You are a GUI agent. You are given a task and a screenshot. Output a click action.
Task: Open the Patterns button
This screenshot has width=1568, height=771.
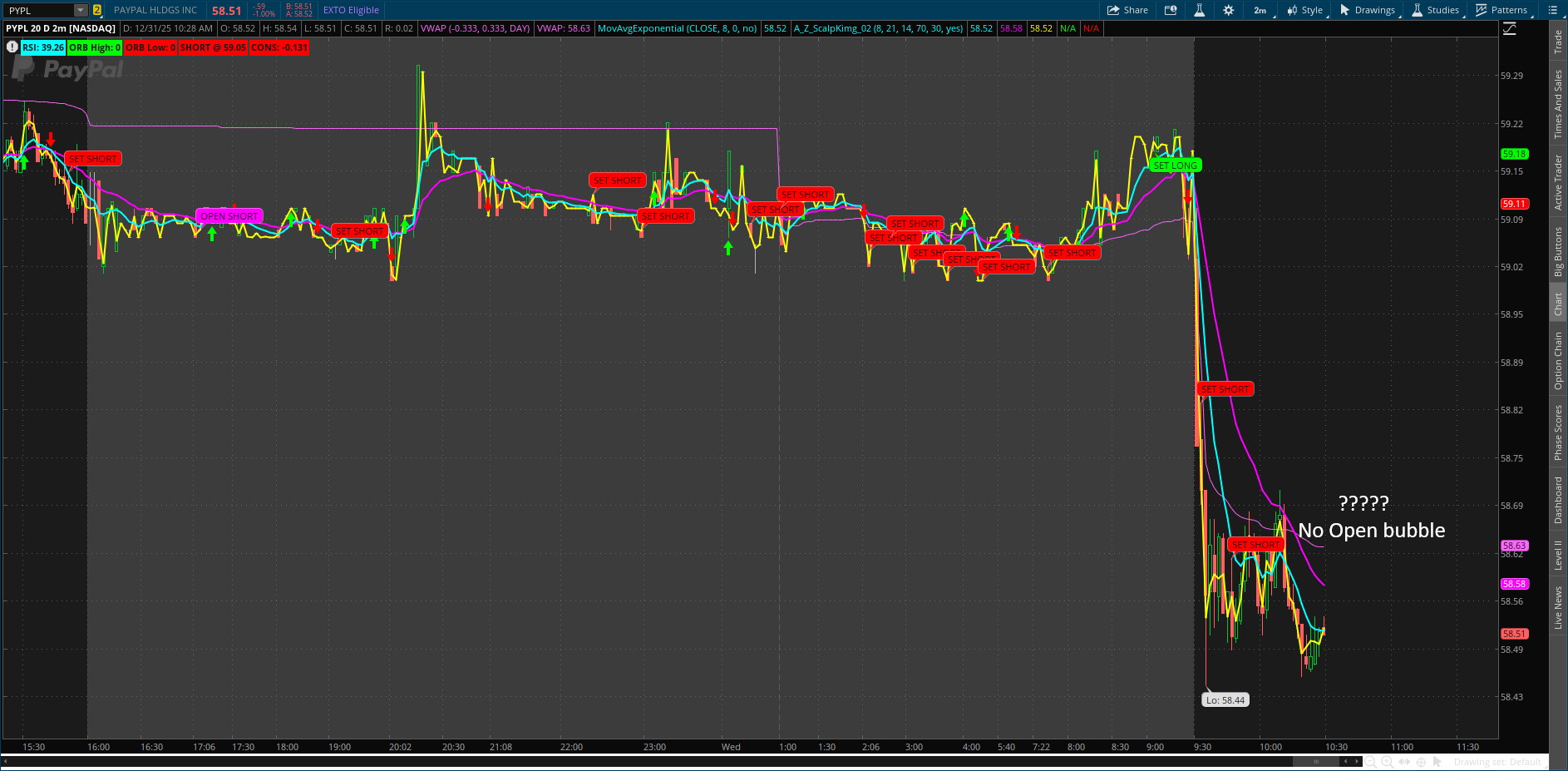tap(1501, 10)
